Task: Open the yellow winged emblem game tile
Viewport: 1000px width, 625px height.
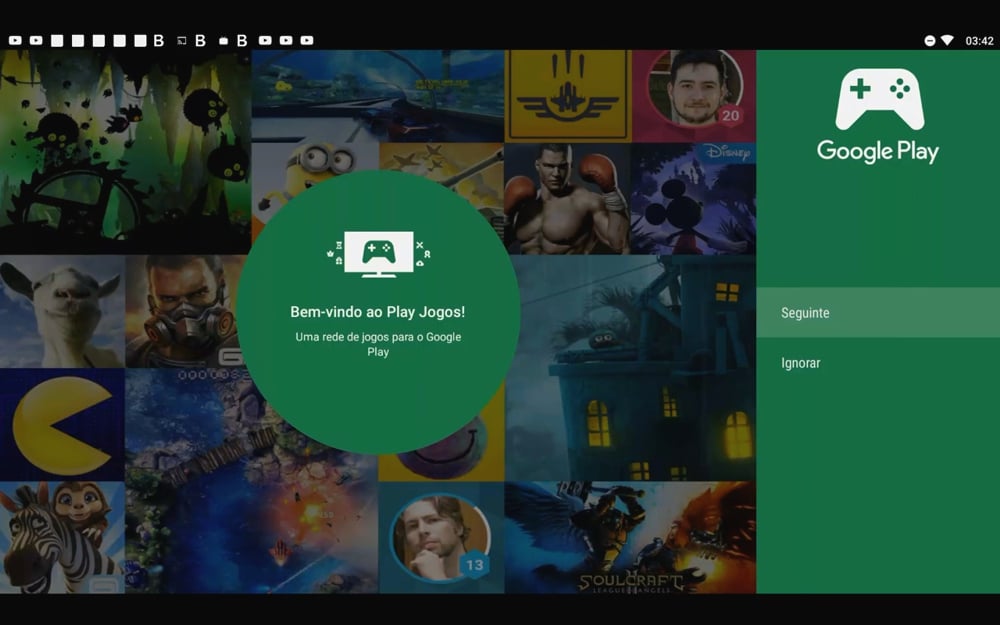Action: tap(568, 96)
